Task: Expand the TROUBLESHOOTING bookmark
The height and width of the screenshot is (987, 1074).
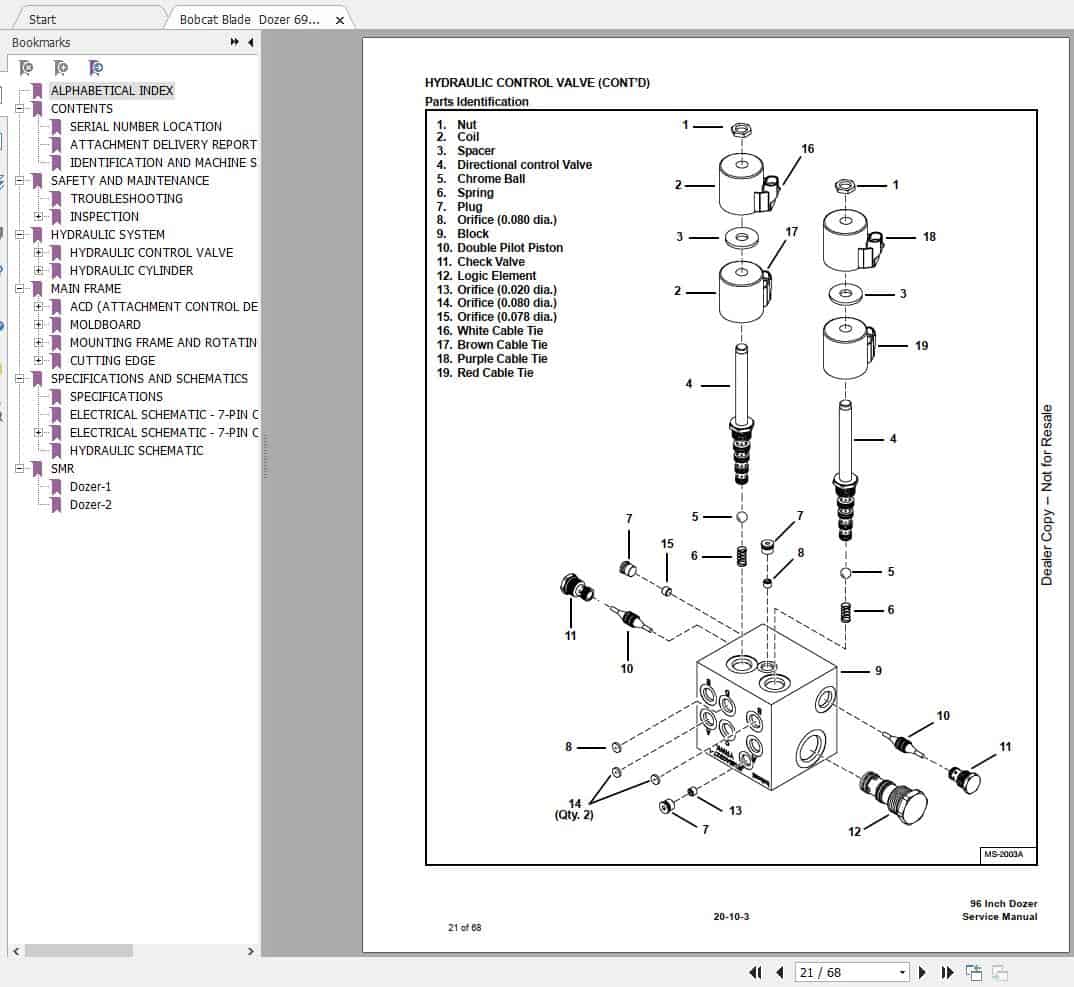Action: [x=37, y=198]
